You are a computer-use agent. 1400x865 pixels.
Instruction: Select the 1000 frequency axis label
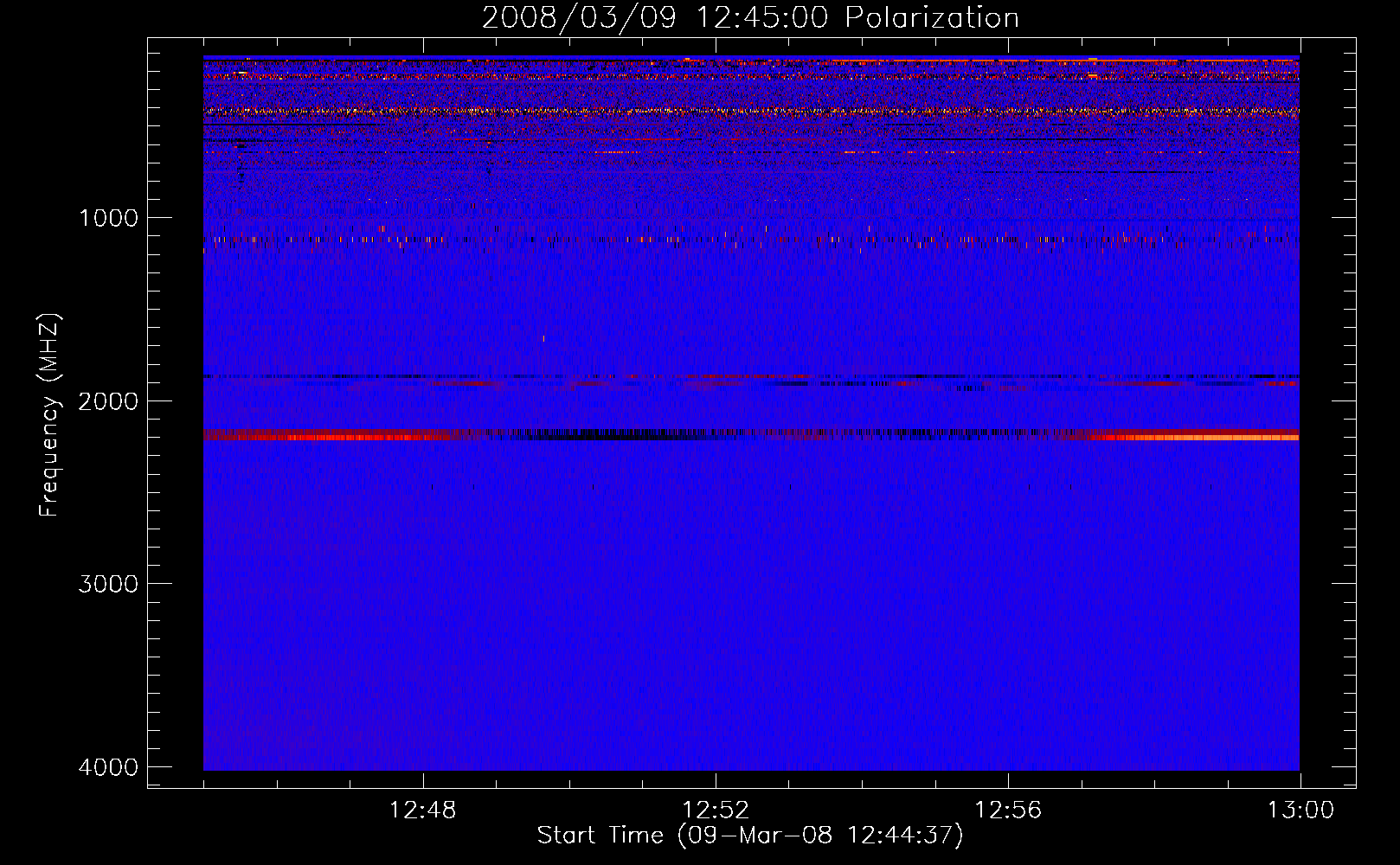pyautogui.click(x=108, y=218)
